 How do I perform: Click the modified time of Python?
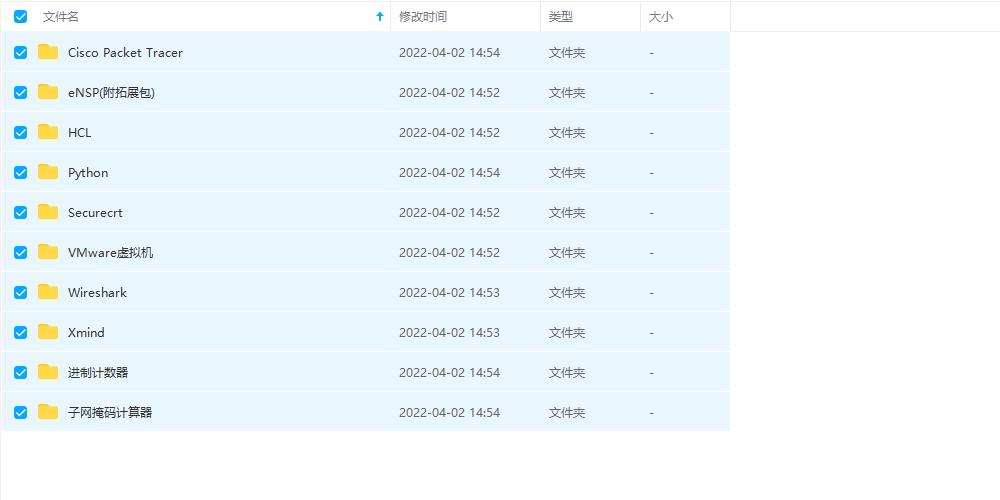coord(450,173)
